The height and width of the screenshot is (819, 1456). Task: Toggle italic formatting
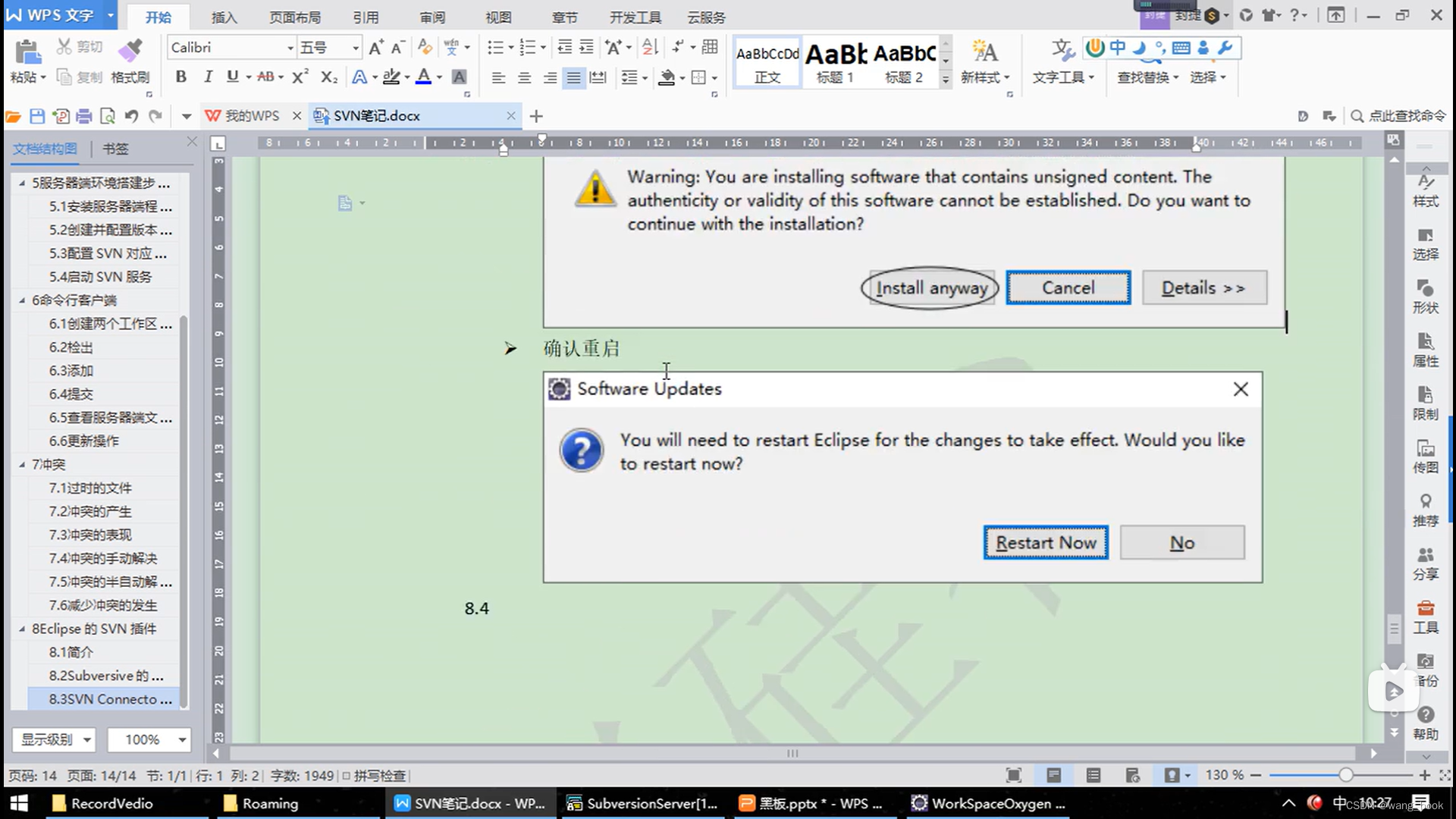208,77
